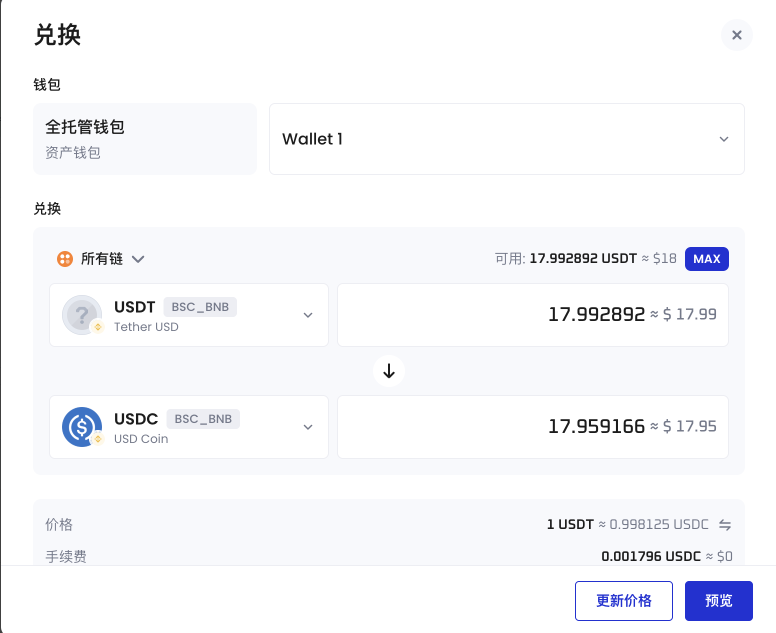Image resolution: width=776 pixels, height=633 pixels.
Task: Select the 全托管钱包 wallet type card
Action: click(x=145, y=139)
